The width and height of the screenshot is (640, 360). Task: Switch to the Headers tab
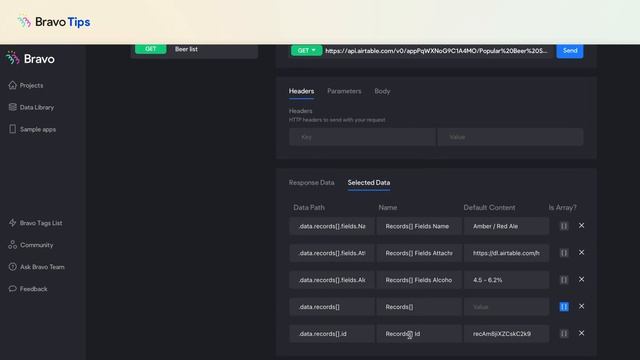click(x=301, y=91)
